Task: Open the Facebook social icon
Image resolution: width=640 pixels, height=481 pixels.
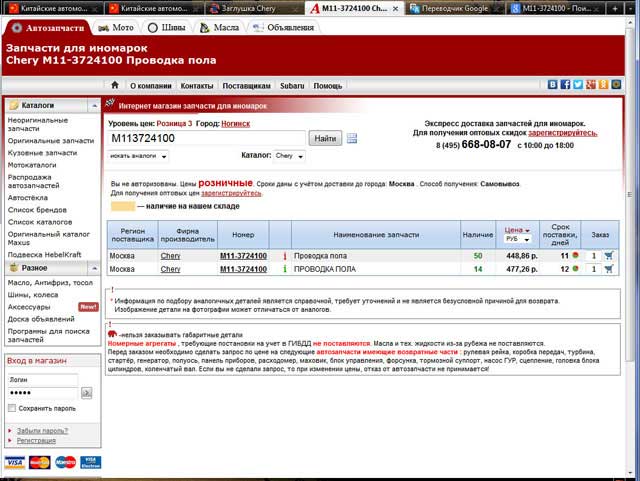Action: 565,85
